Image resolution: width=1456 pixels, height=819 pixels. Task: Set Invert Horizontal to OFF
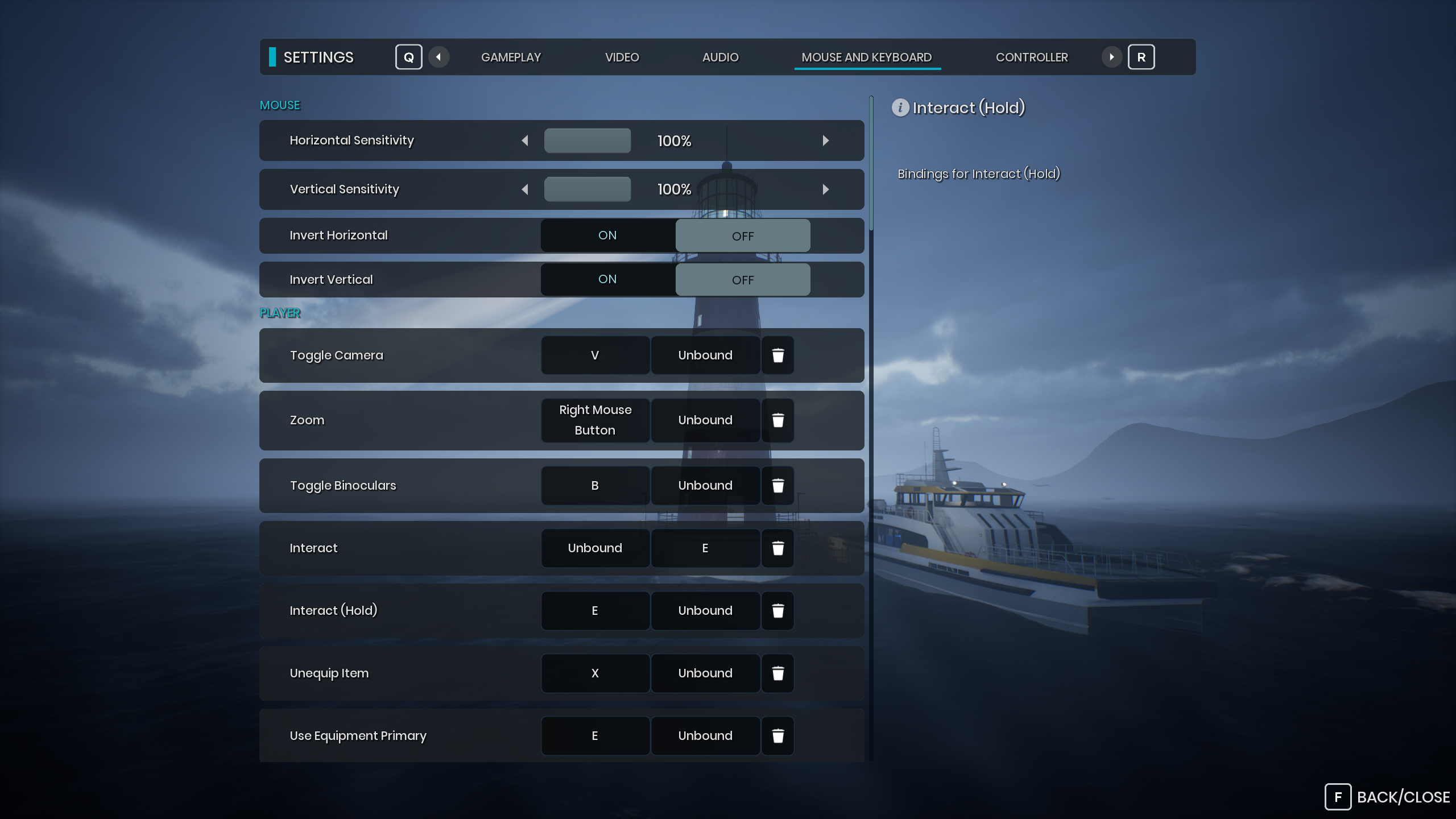pyautogui.click(x=743, y=235)
